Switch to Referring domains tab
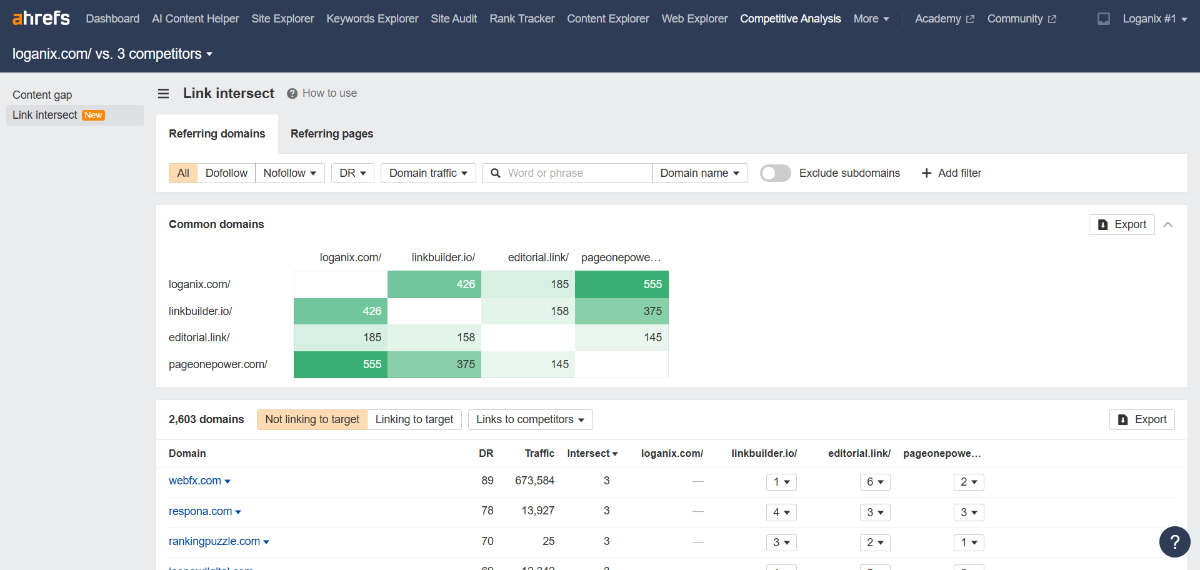Image resolution: width=1200 pixels, height=570 pixels. pyautogui.click(x=217, y=133)
